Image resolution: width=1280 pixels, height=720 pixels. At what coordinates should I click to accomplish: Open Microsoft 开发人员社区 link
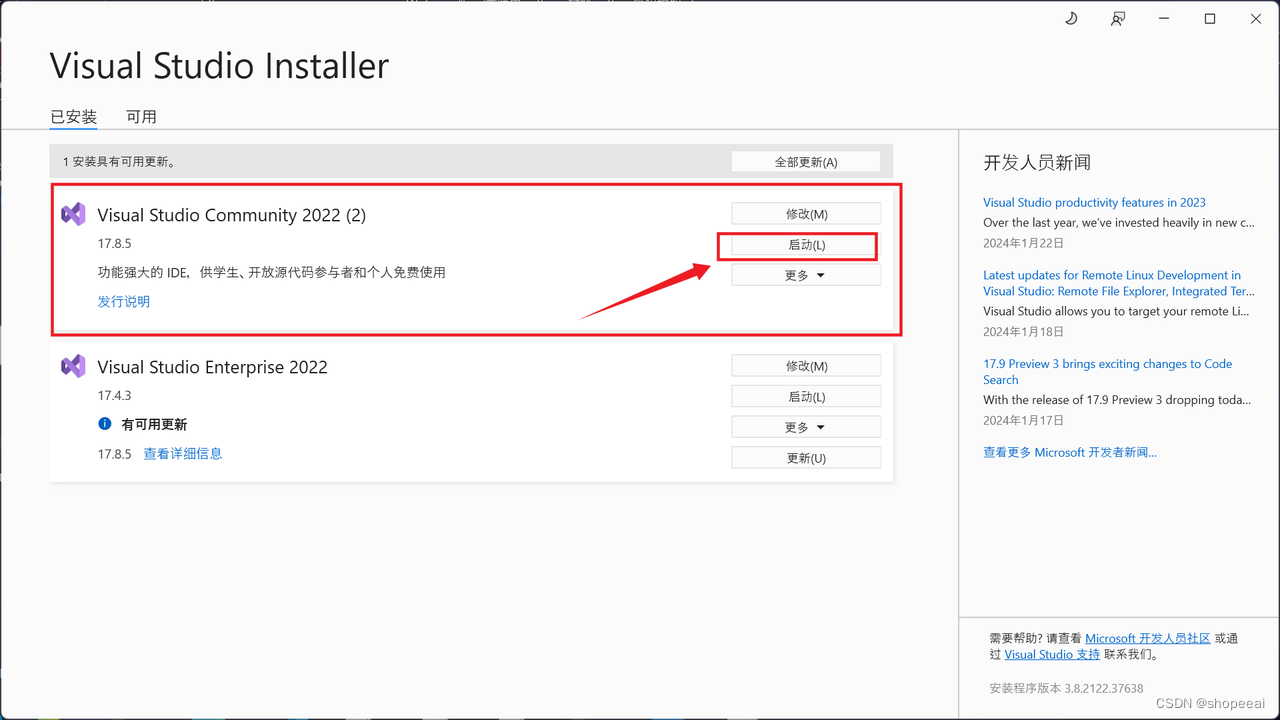[x=1148, y=638]
